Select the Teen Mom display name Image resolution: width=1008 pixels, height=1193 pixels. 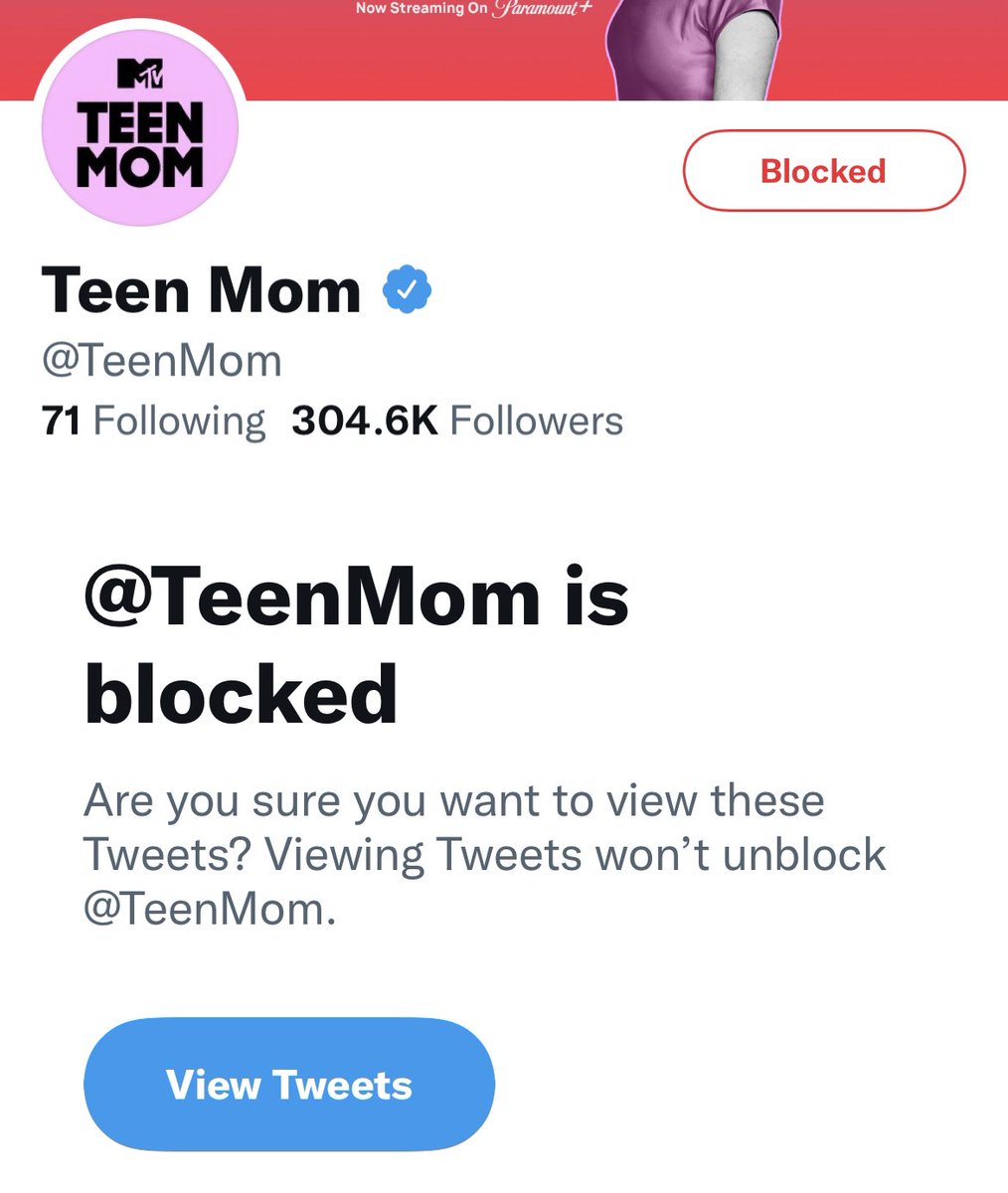(201, 290)
